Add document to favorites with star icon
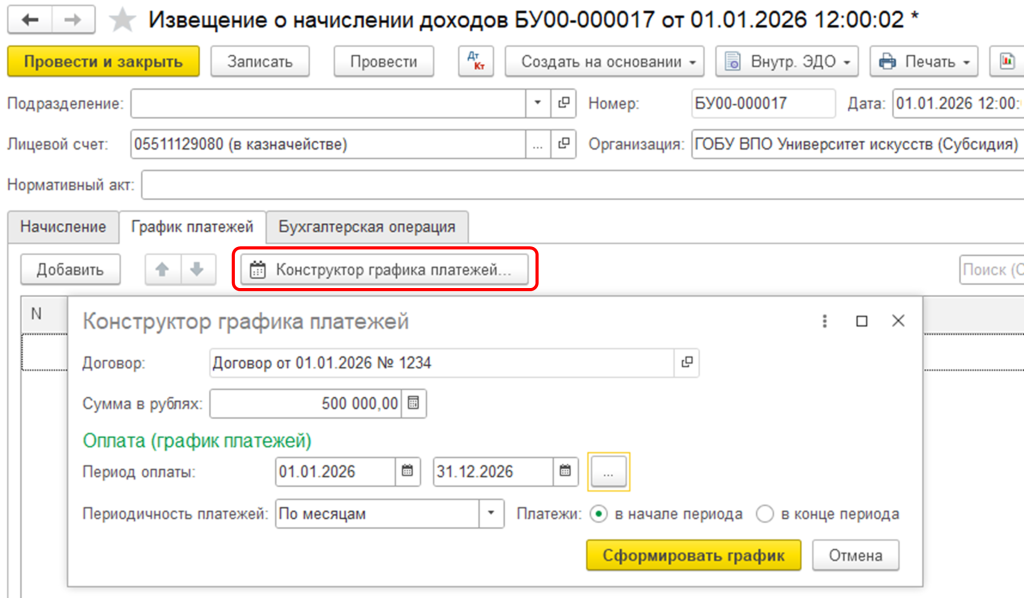The width and height of the screenshot is (1024, 598). click(122, 20)
